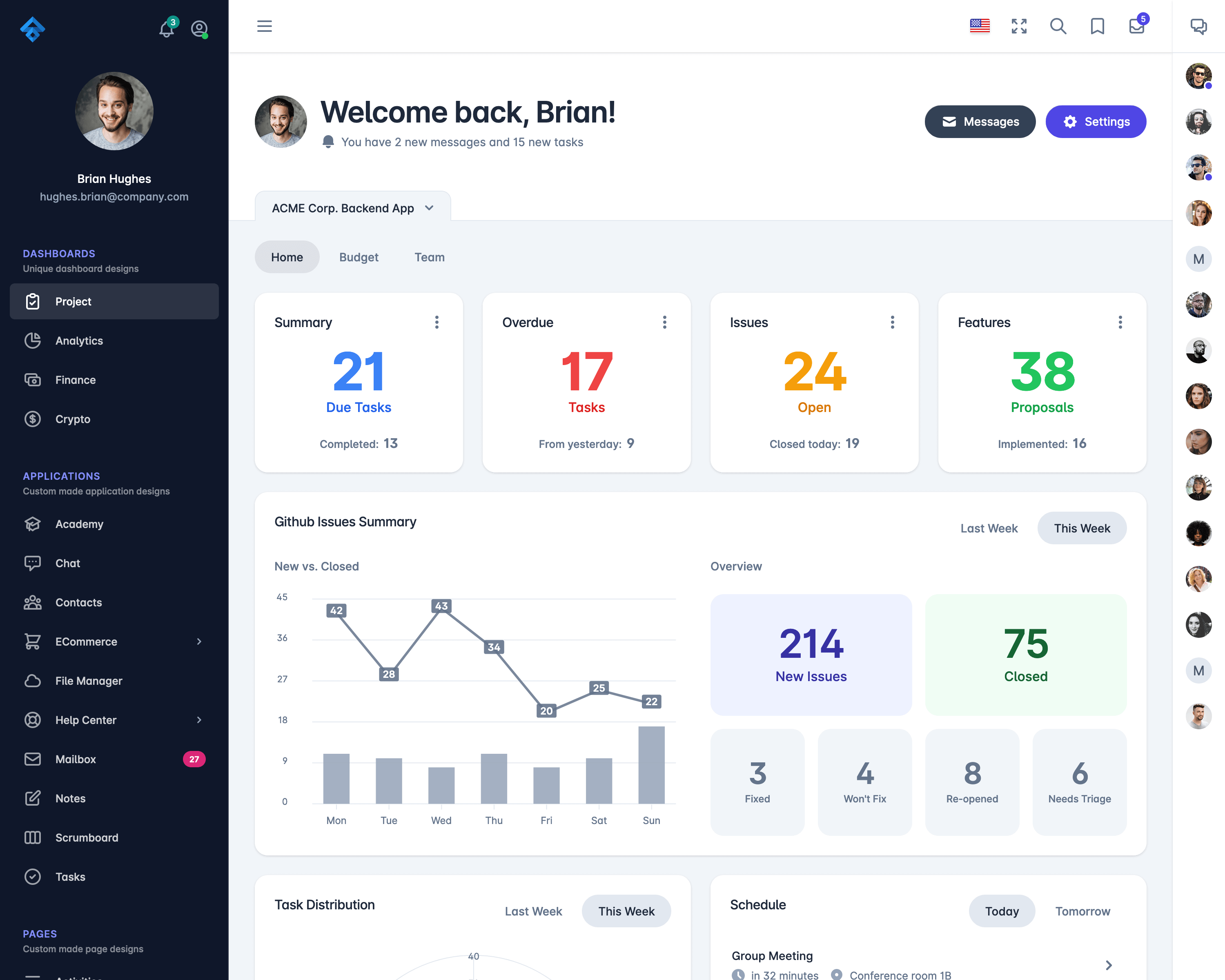Click the Analytics sidebar icon
This screenshot has width=1225, height=980.
click(x=33, y=340)
